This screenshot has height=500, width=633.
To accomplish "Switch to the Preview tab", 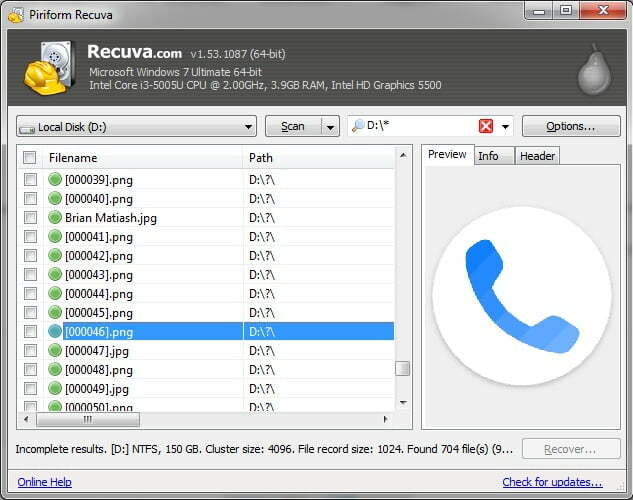I will pyautogui.click(x=447, y=154).
